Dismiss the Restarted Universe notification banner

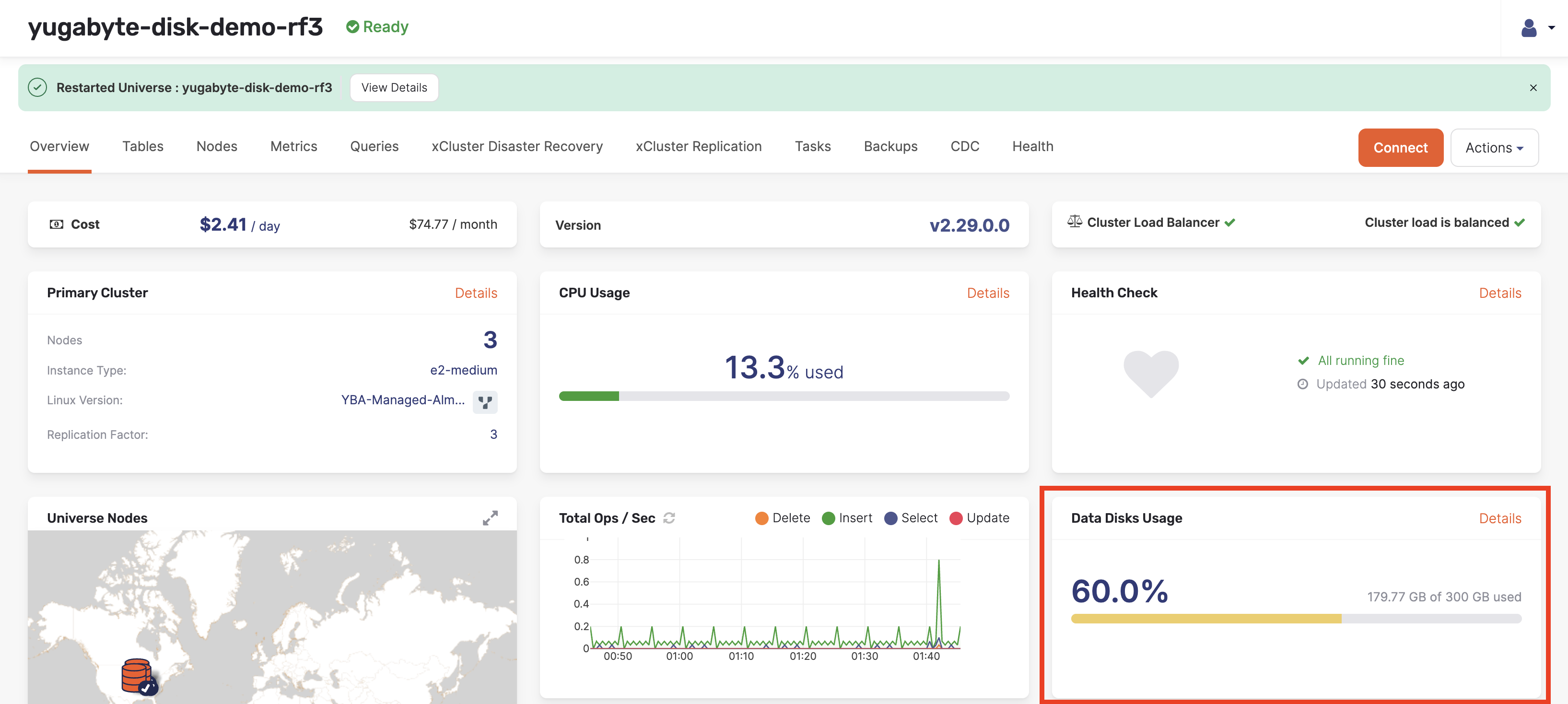[1533, 88]
